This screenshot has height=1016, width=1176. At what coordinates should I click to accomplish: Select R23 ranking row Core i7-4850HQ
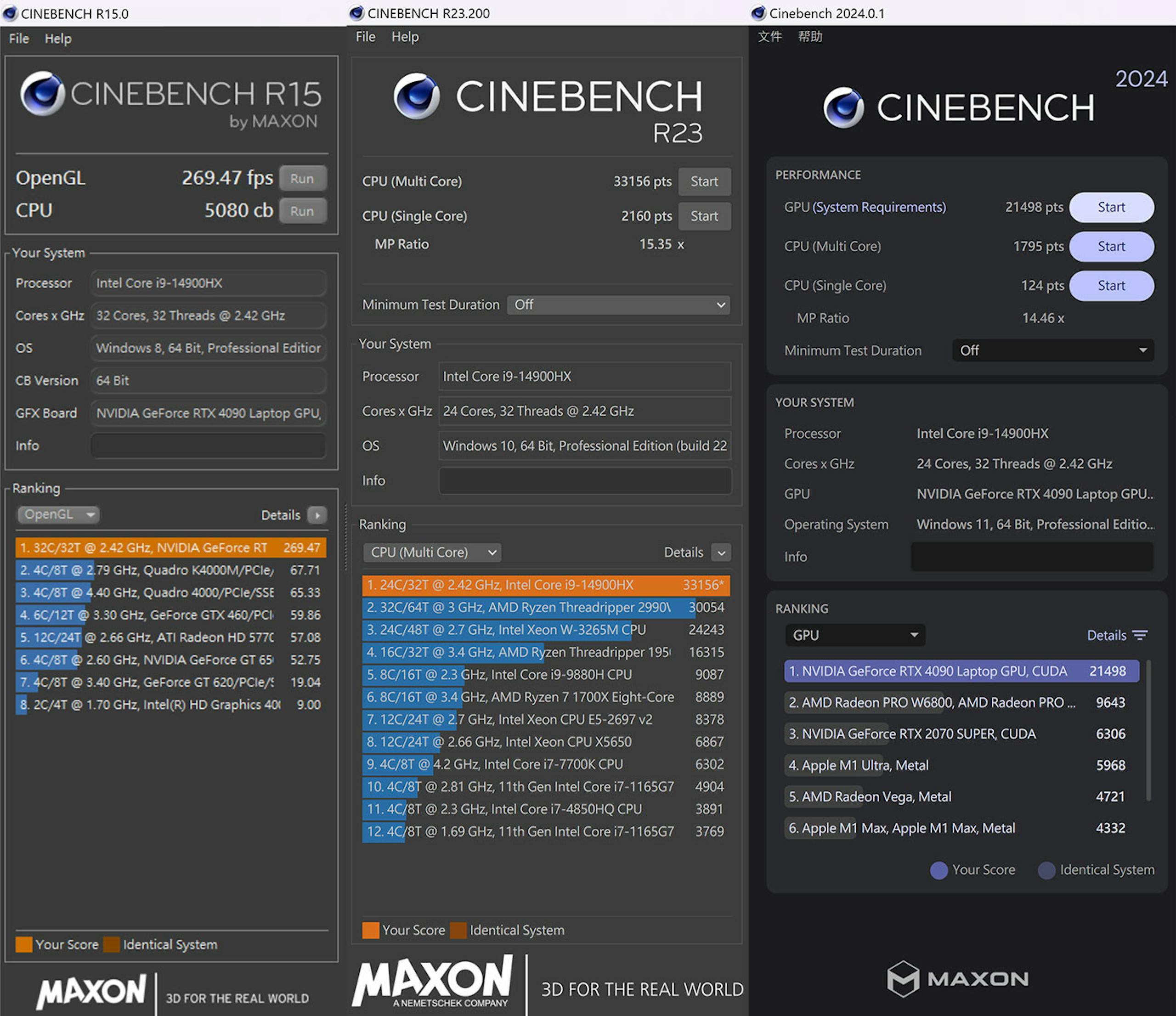546,809
